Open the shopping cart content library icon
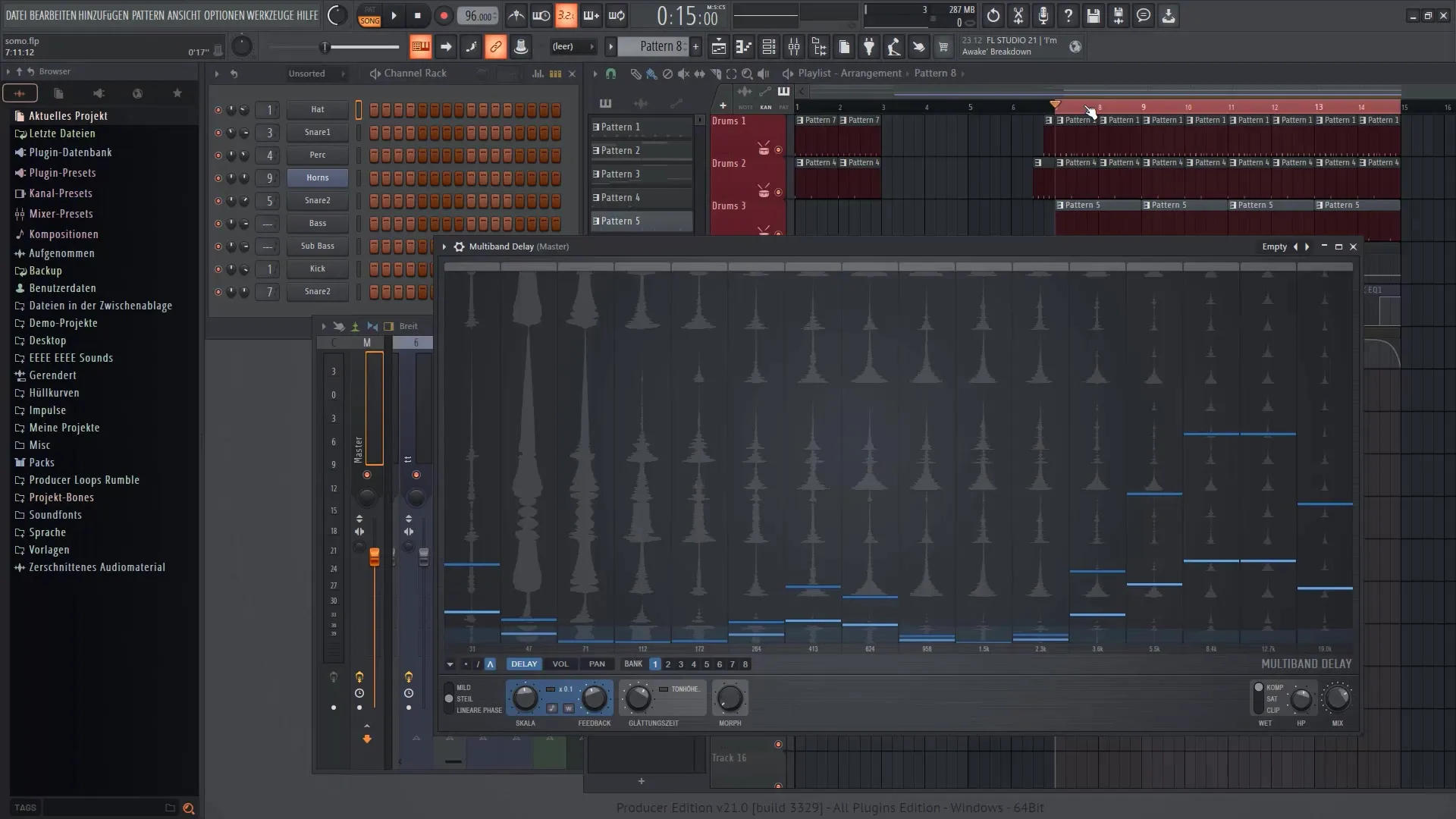 (943, 47)
